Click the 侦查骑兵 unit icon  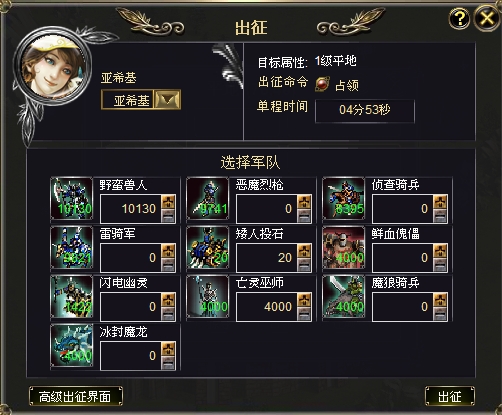coord(344,199)
